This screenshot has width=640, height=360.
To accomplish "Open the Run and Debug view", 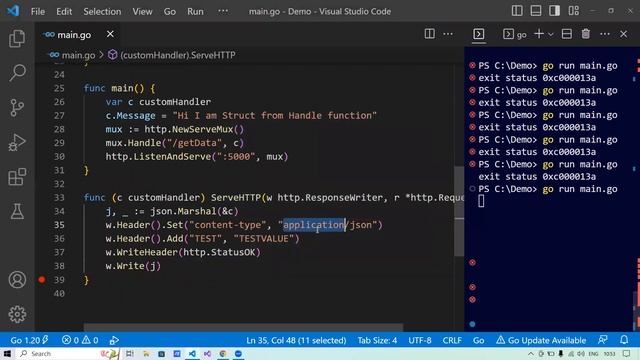I will pyautogui.click(x=17, y=142).
